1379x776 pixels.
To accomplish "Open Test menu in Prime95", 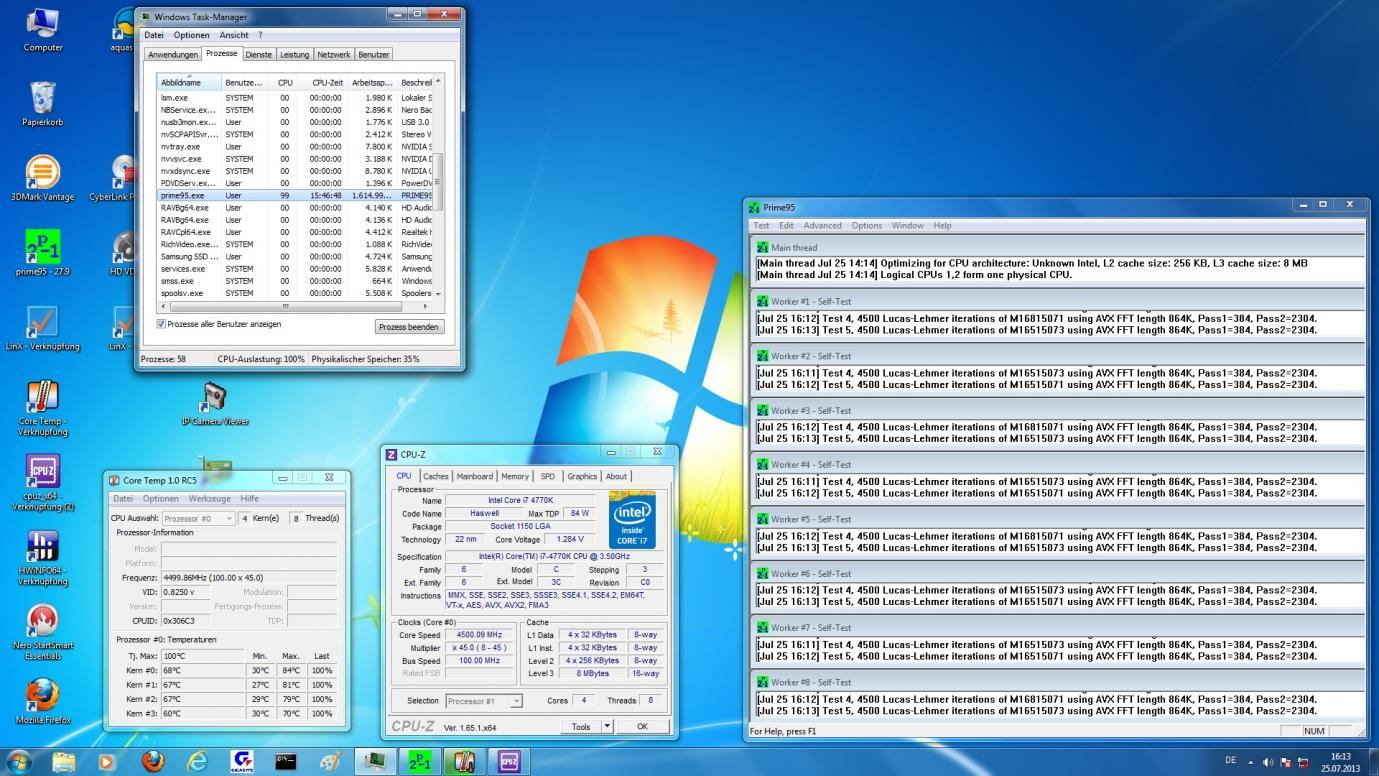I will point(762,226).
